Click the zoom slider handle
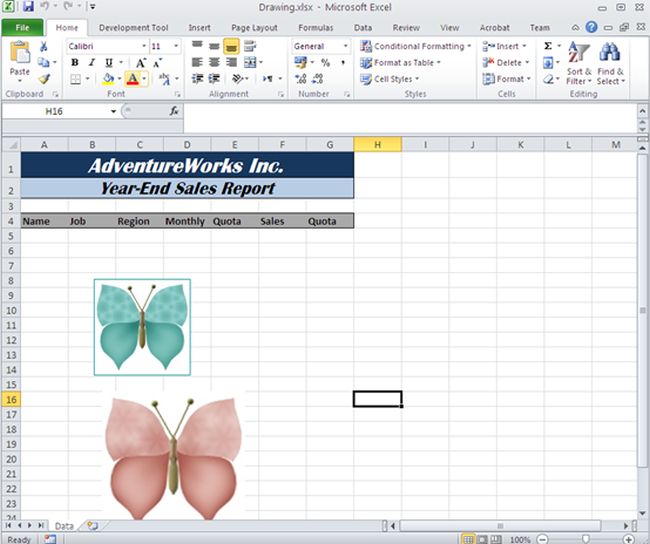Viewport: 650px width, 544px height. coord(585,539)
